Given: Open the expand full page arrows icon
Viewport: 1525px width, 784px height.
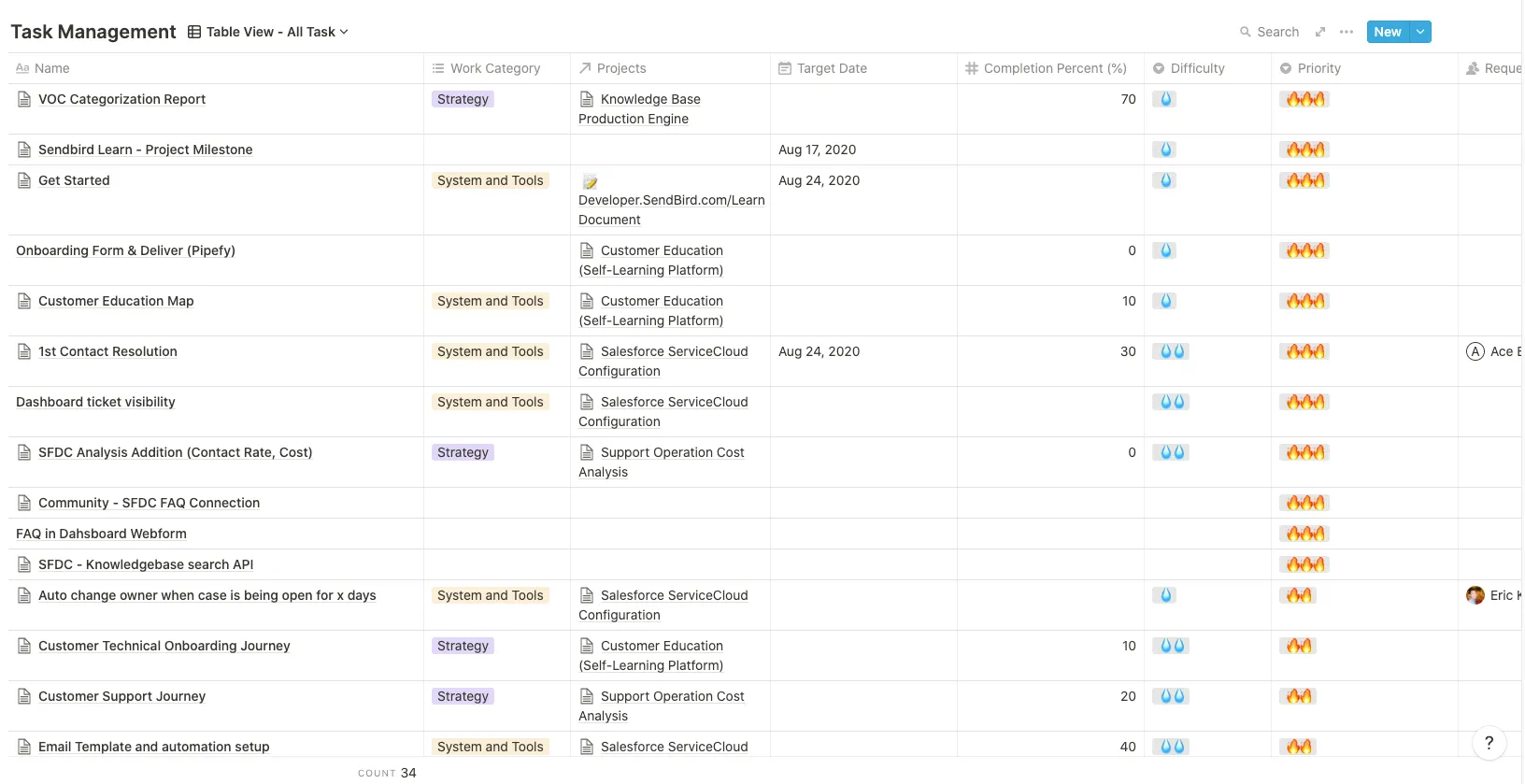Looking at the screenshot, I should click(x=1320, y=32).
